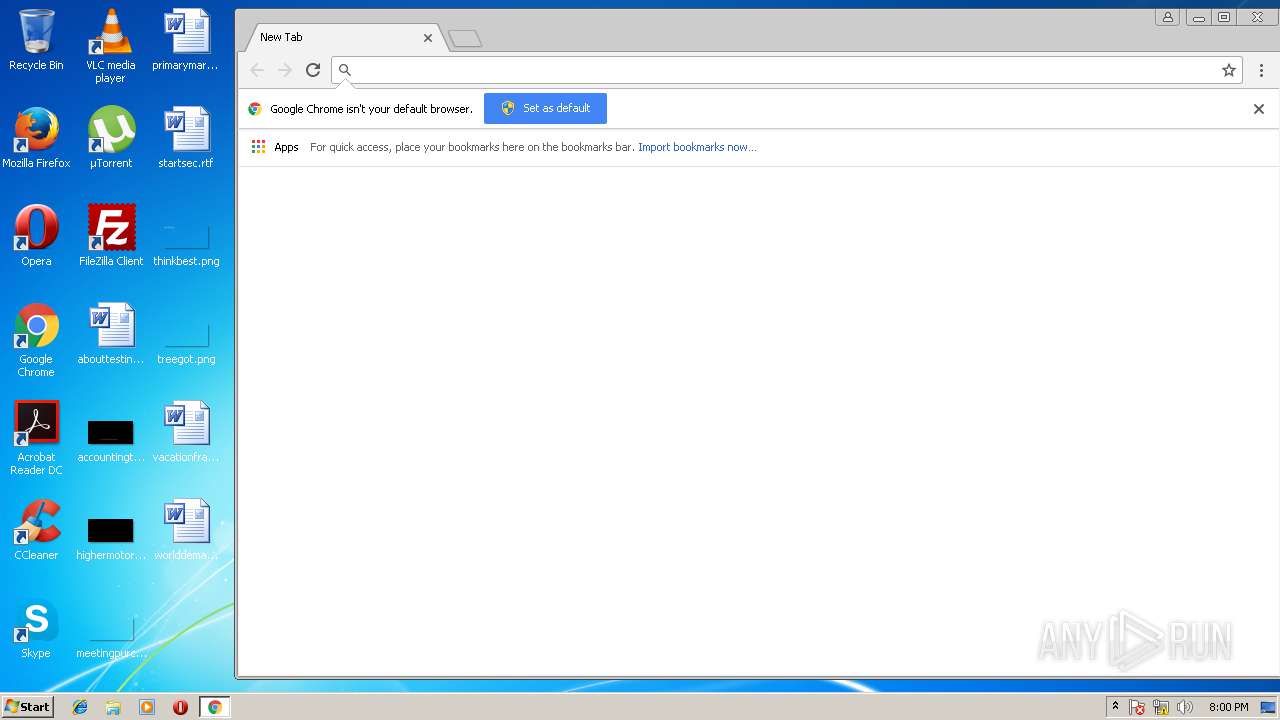Open Mozilla Firefox desktop shortcut
Viewport: 1280px width, 720px height.
coord(36,138)
